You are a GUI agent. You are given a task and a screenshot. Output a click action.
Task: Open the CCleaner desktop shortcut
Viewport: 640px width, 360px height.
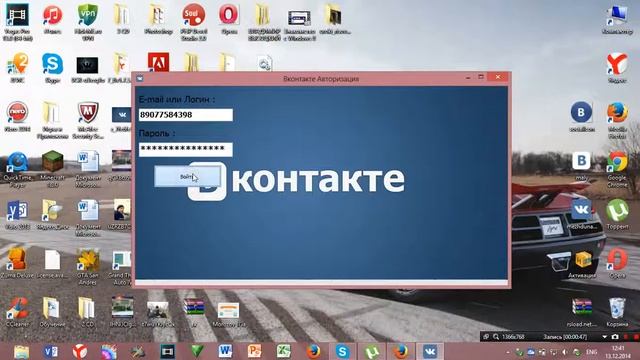pos(17,312)
